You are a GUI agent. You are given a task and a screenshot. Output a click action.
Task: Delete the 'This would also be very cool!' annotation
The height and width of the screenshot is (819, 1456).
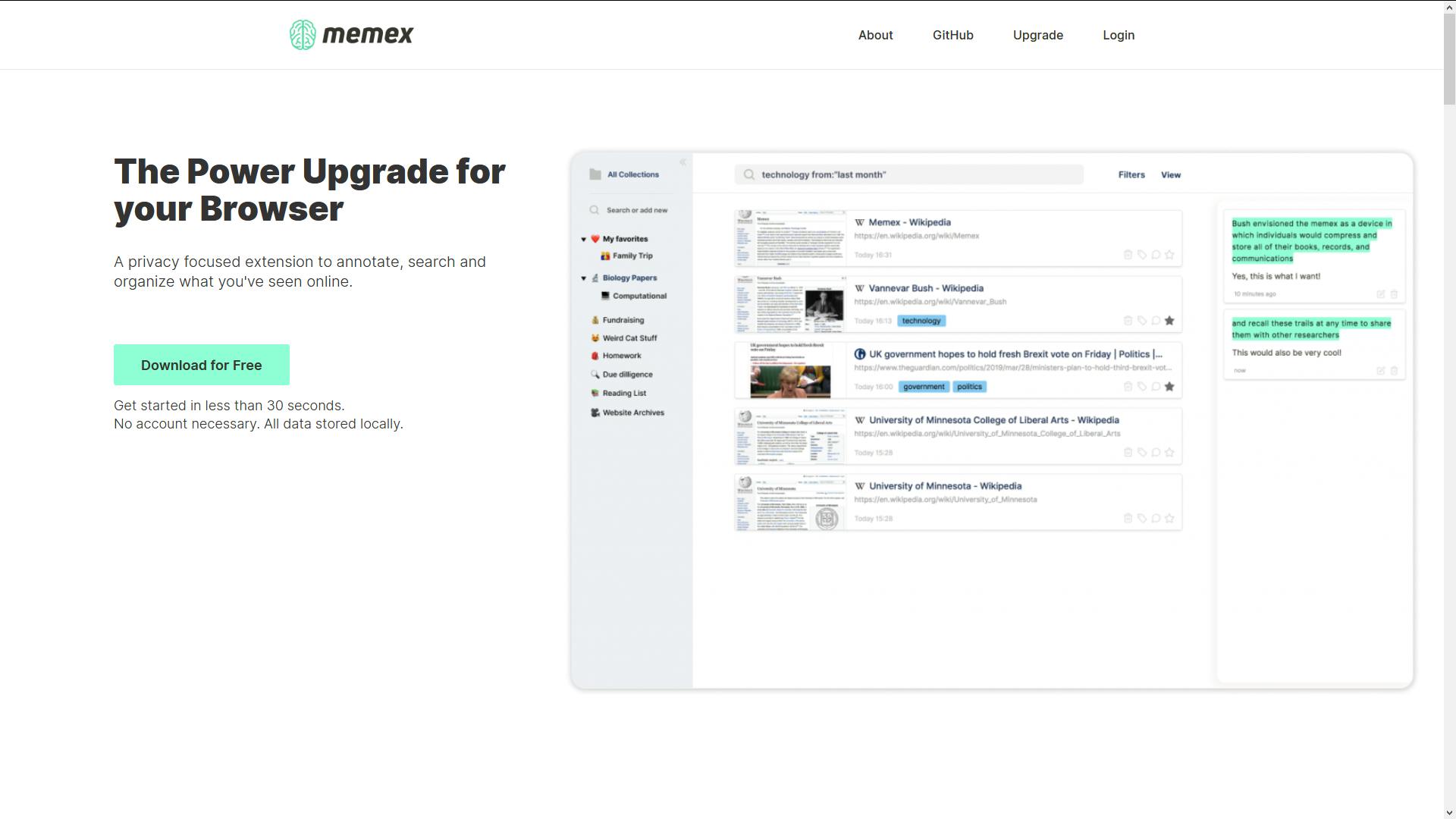(1394, 371)
